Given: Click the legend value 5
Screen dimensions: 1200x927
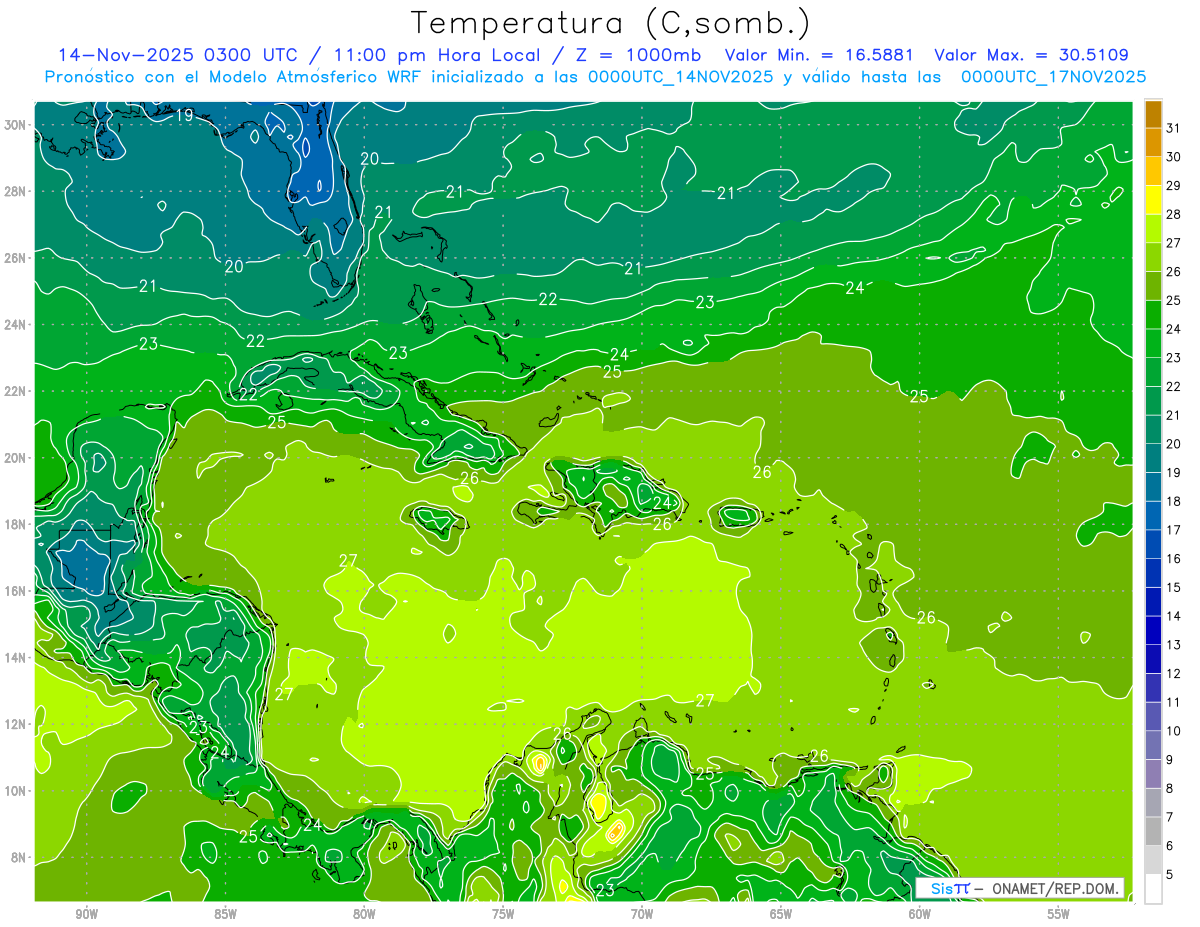Looking at the screenshot, I should [x=1170, y=875].
